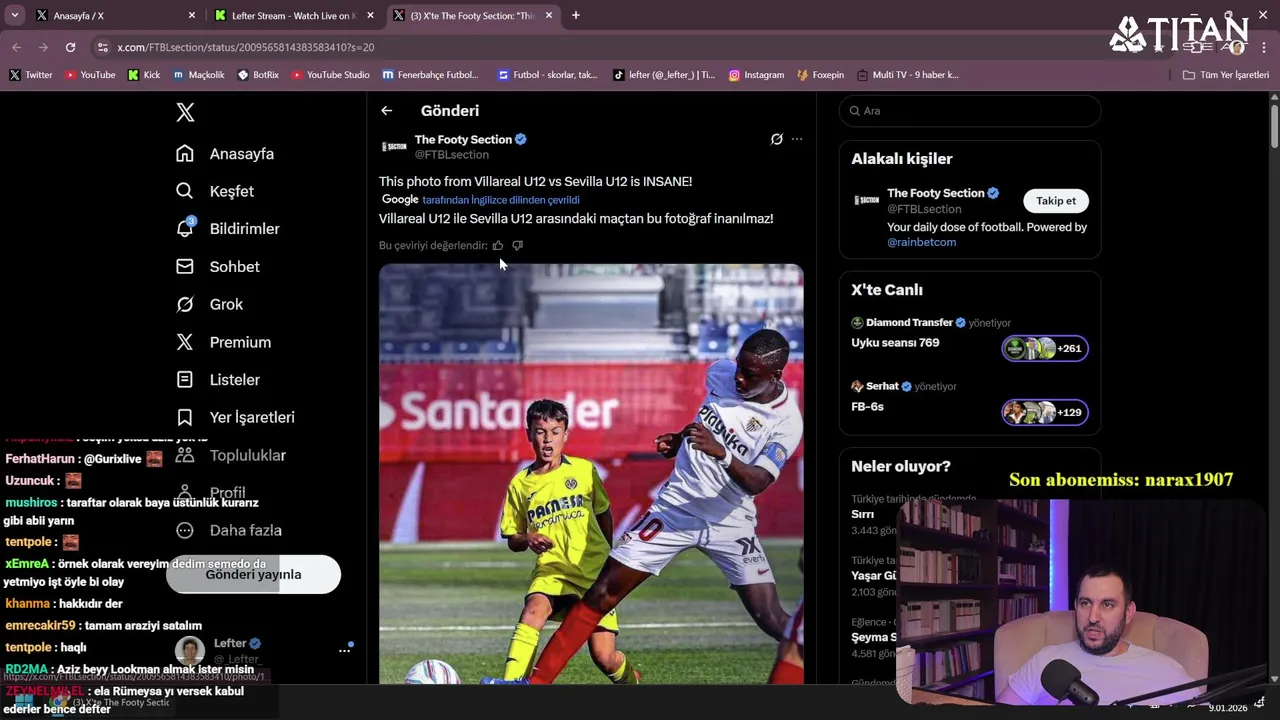
Task: Open Serhat FB-6s live space
Action: click(969, 402)
